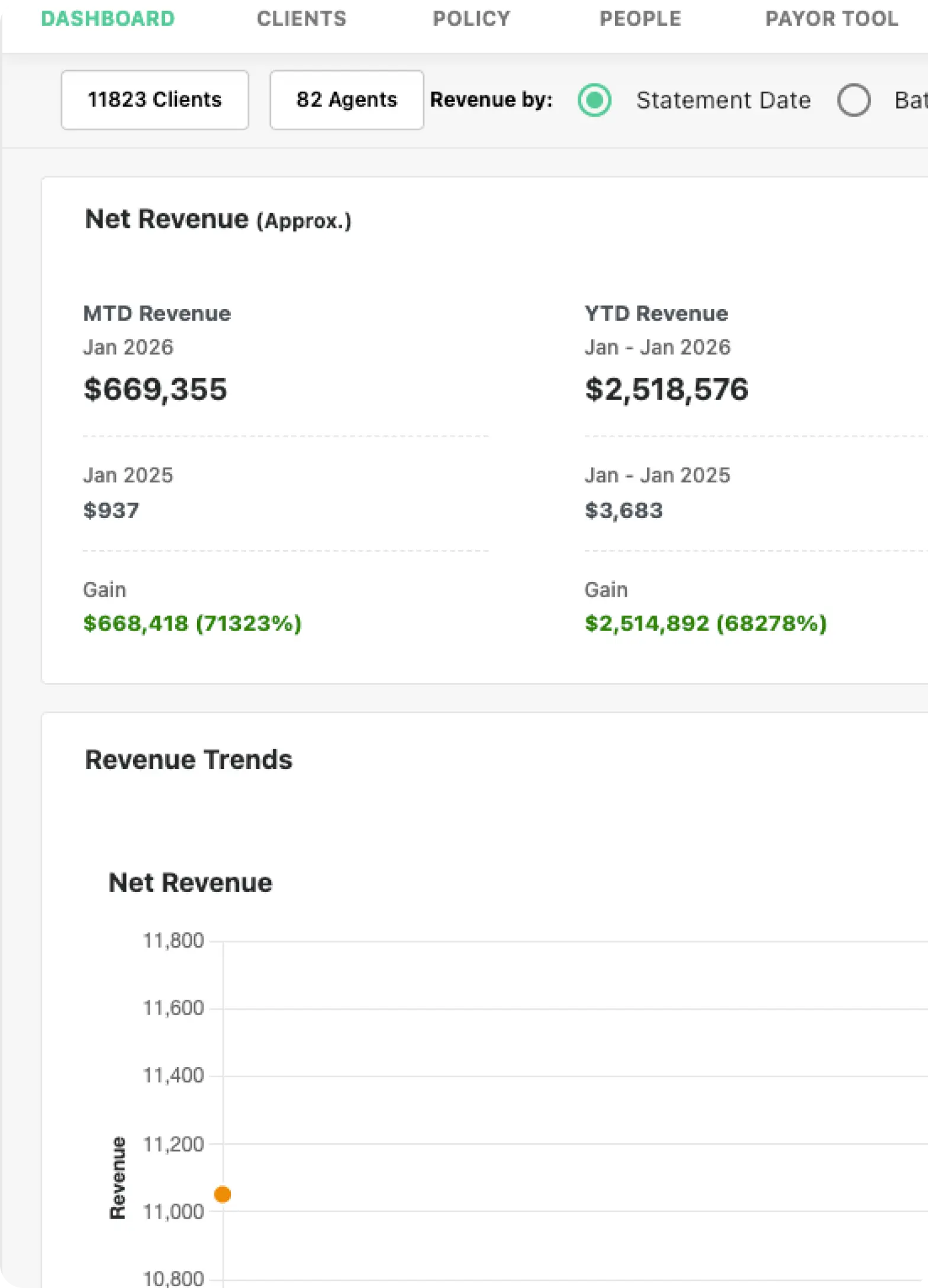Click the 82 Agents button

[347, 99]
